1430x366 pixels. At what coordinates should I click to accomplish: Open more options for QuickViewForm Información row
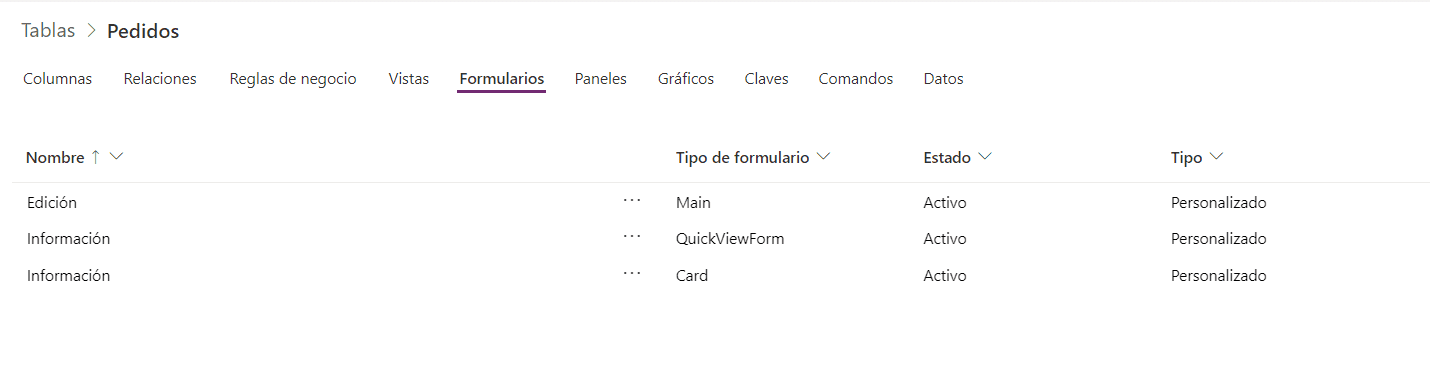click(631, 238)
